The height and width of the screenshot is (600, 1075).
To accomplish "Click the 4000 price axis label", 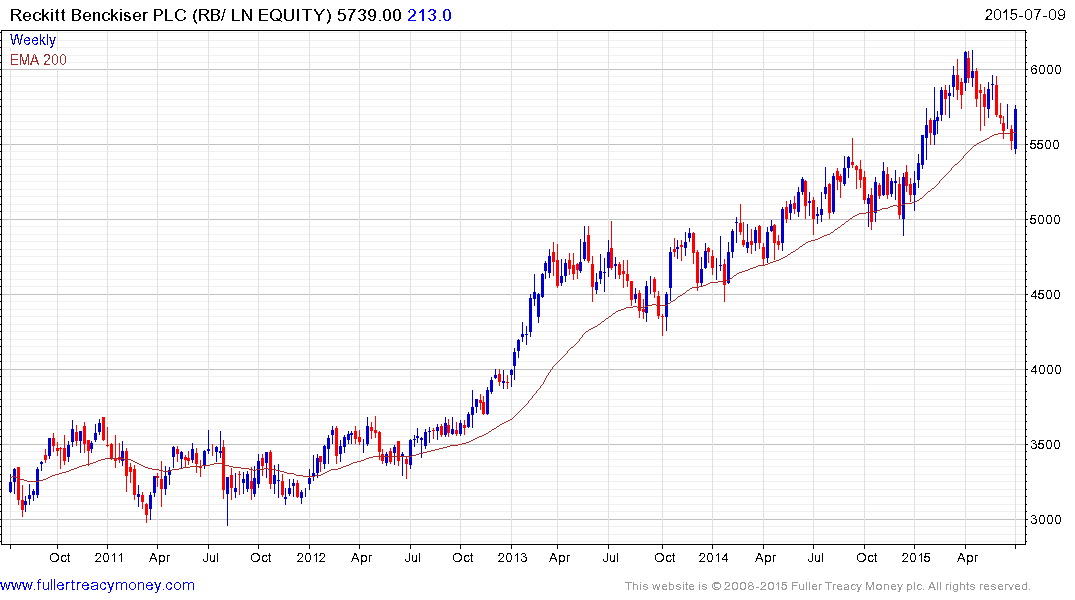I will [1046, 369].
